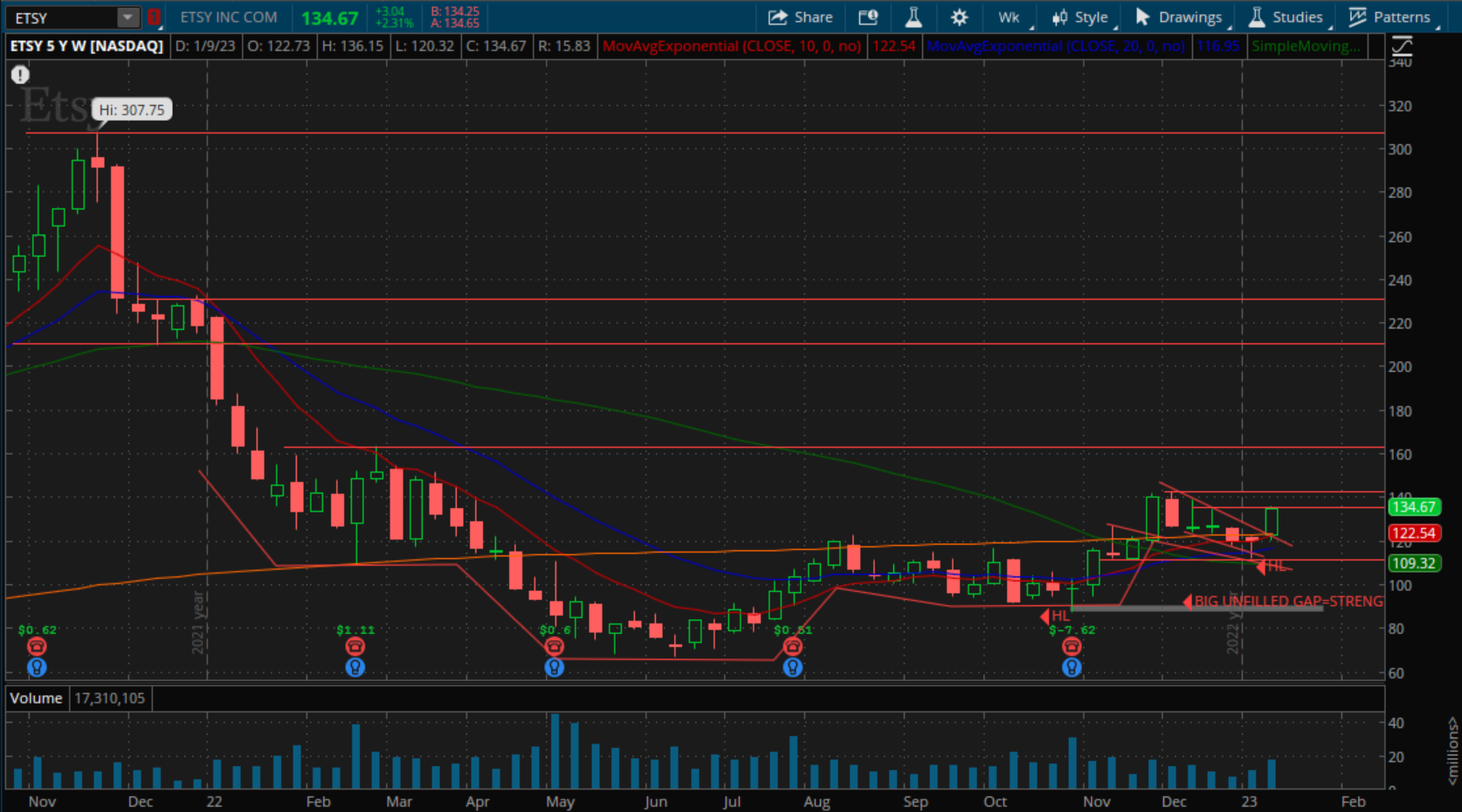The width and height of the screenshot is (1462, 812).
Task: Open the Drawings tools menu
Action: coord(1180,17)
